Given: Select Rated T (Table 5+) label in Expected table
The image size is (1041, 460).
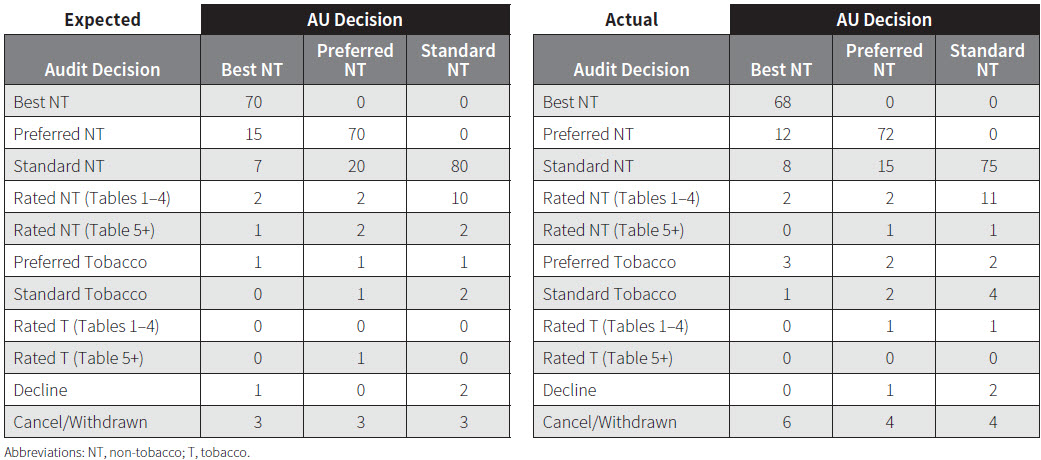Looking at the screenshot, I should click(x=78, y=358).
